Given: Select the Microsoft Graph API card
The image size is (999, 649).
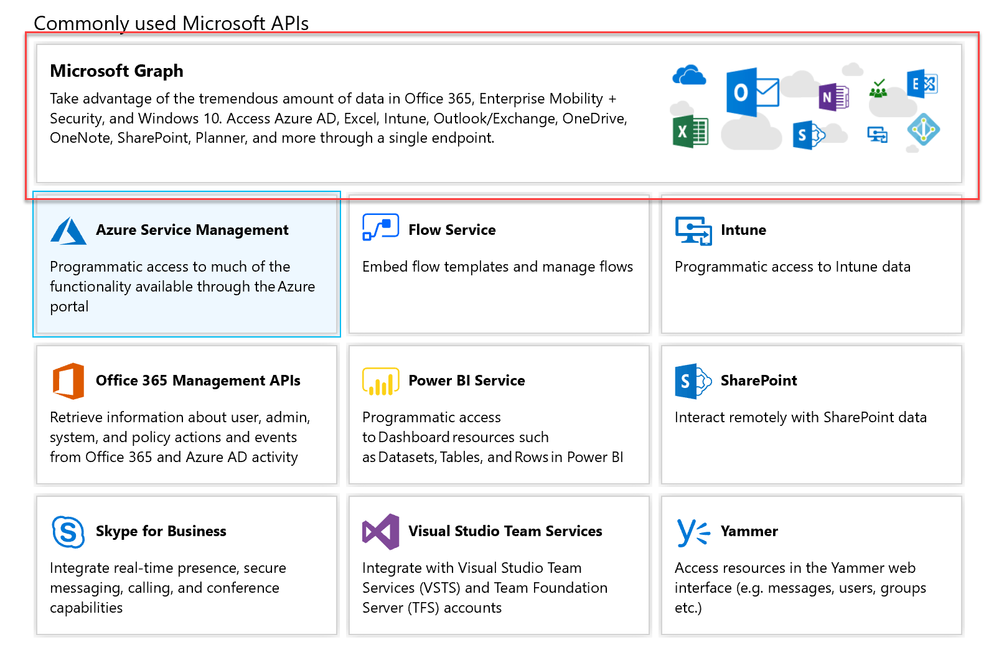Looking at the screenshot, I should point(499,113).
